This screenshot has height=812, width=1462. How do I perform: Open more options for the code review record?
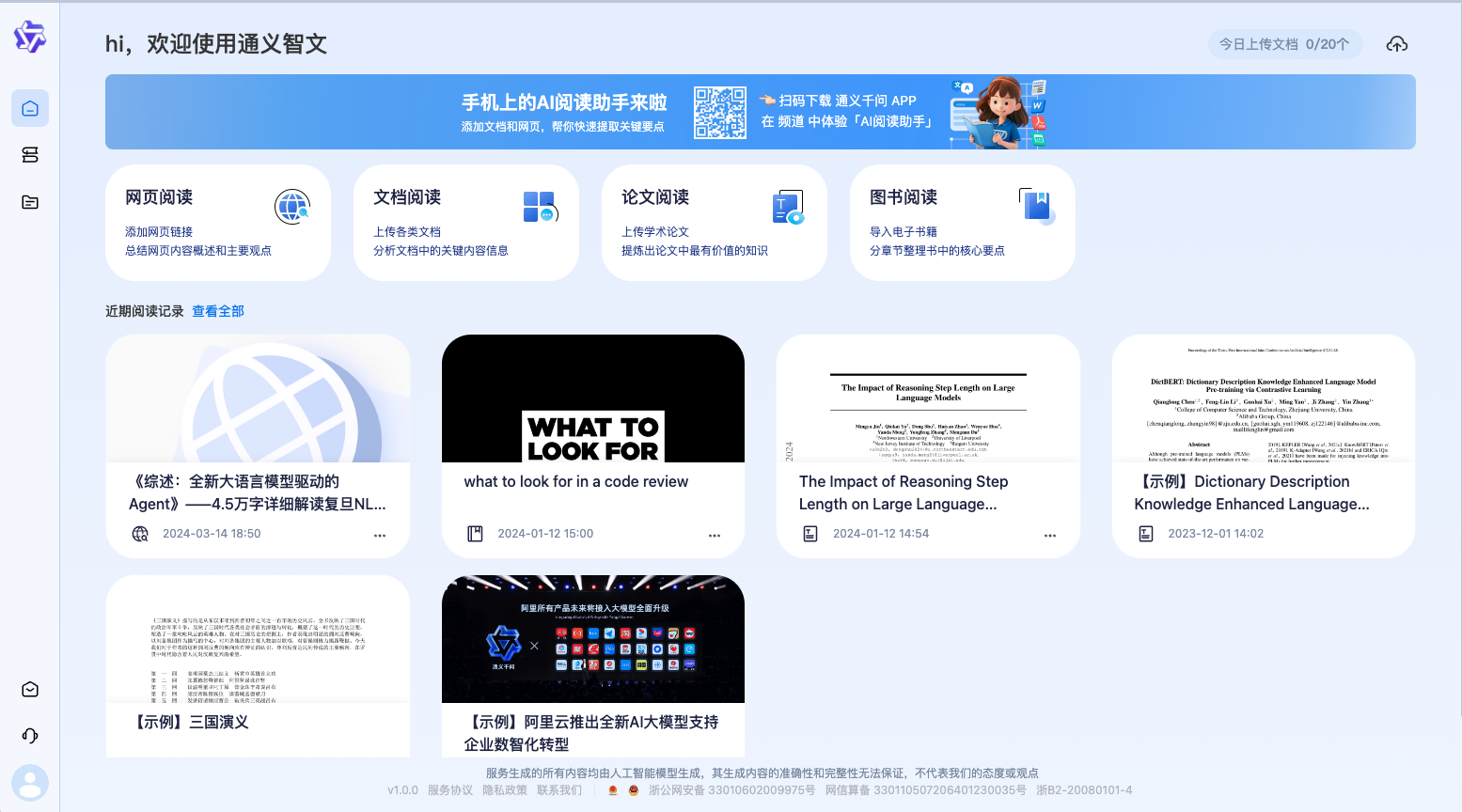[x=715, y=535]
